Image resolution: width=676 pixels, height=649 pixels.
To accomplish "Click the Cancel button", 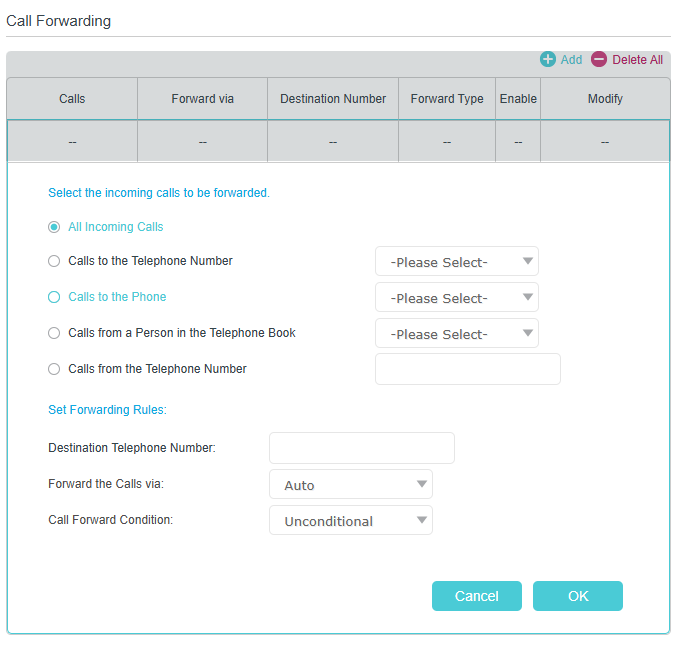I will (x=477, y=596).
